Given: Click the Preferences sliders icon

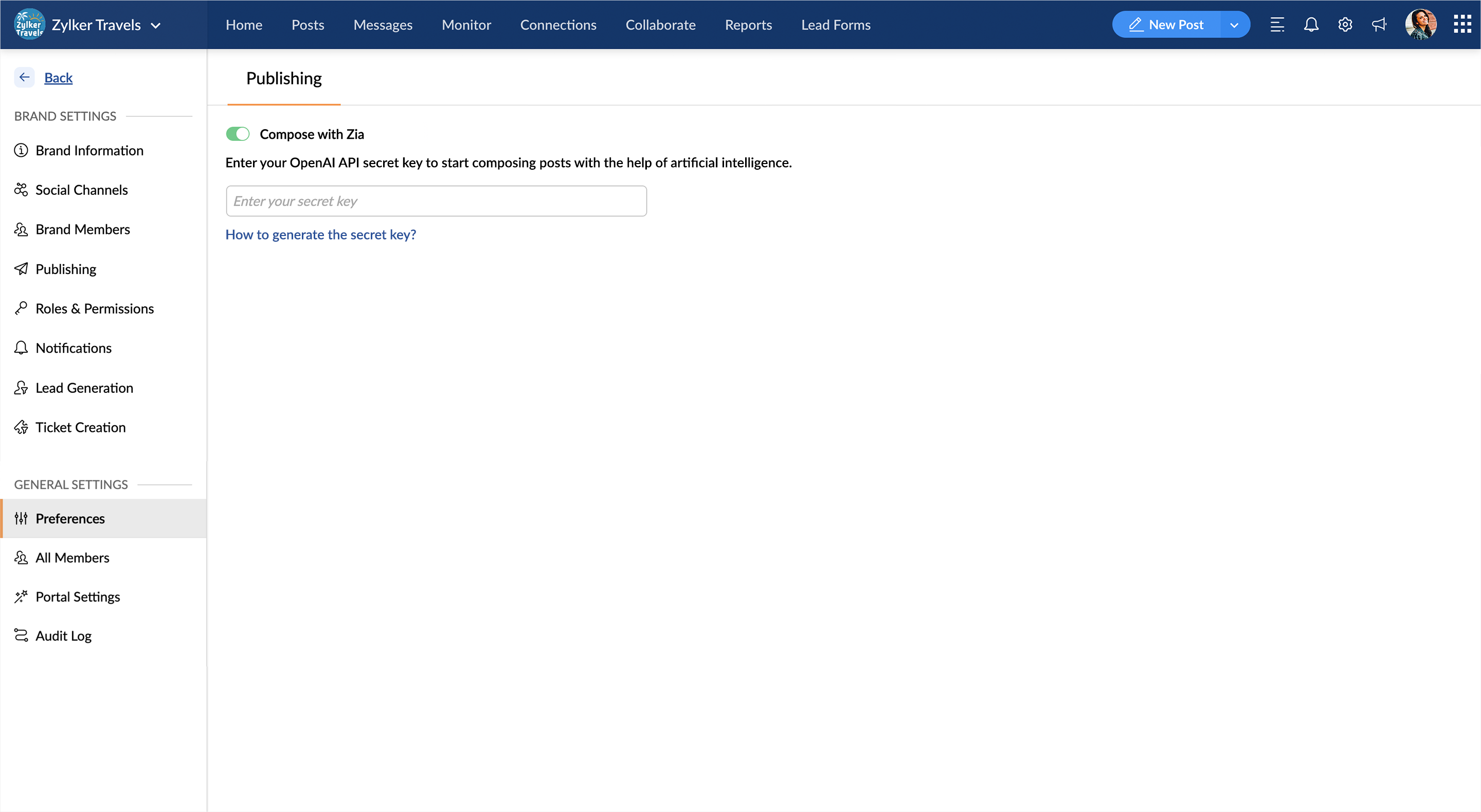Looking at the screenshot, I should pos(21,518).
